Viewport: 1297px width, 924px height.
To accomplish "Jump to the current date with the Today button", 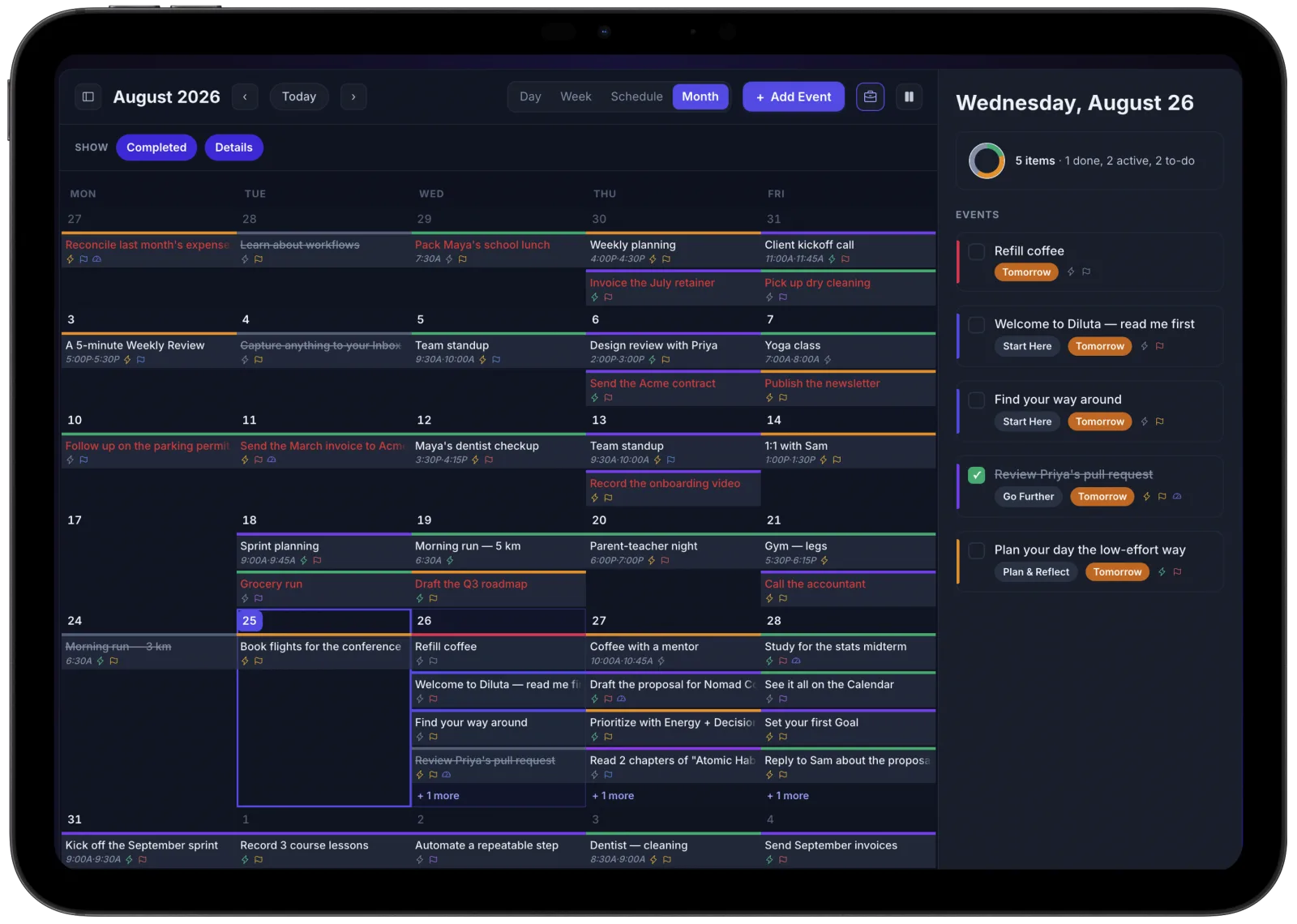I will 299,97.
